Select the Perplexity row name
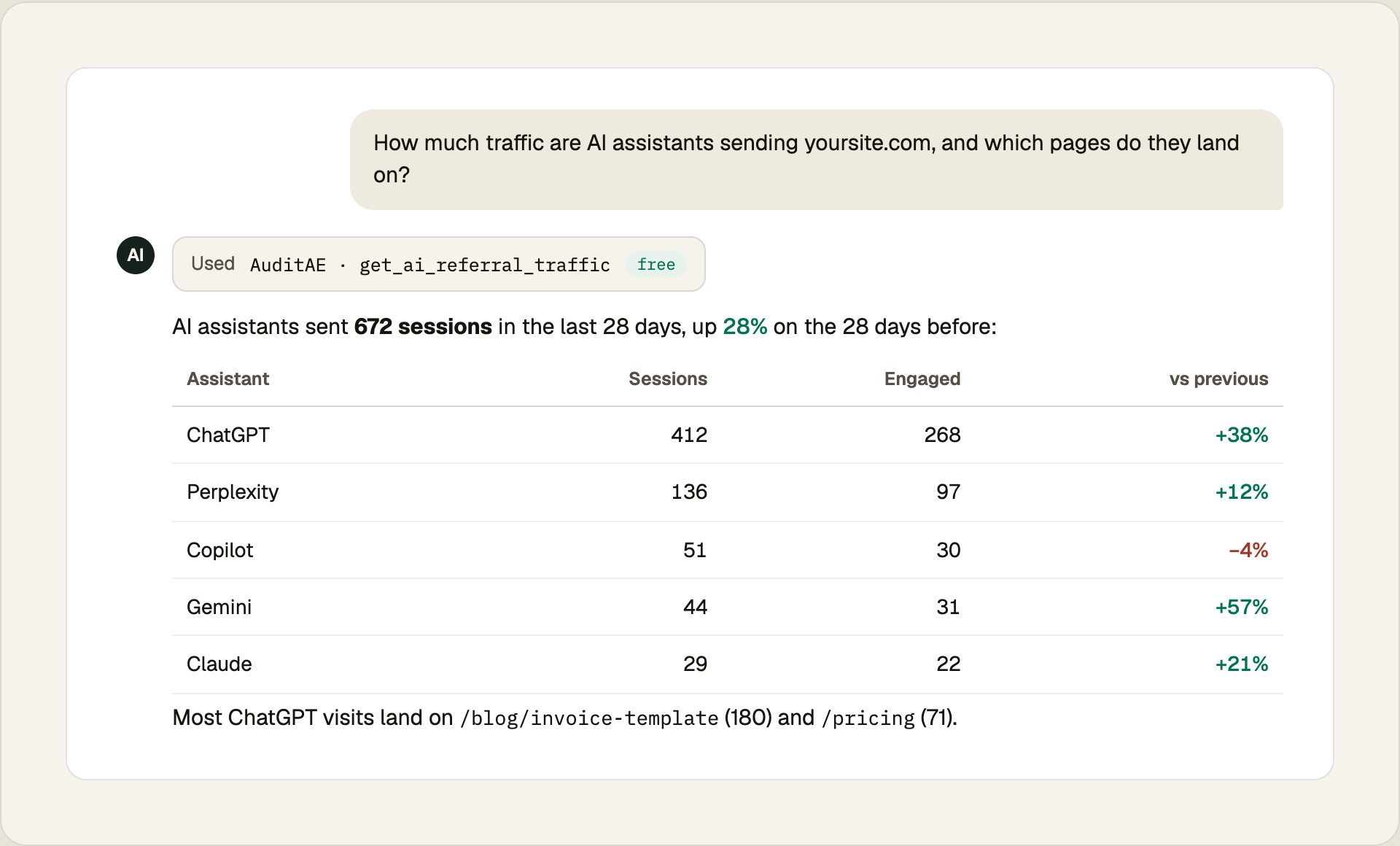 (x=233, y=492)
